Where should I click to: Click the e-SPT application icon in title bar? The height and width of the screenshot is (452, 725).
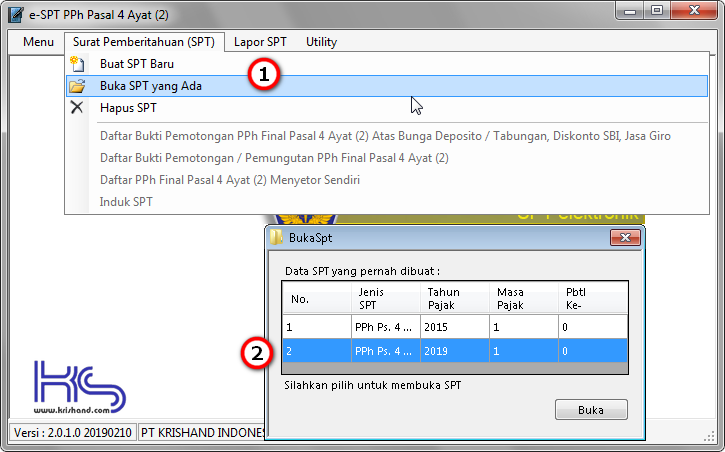[x=16, y=14]
